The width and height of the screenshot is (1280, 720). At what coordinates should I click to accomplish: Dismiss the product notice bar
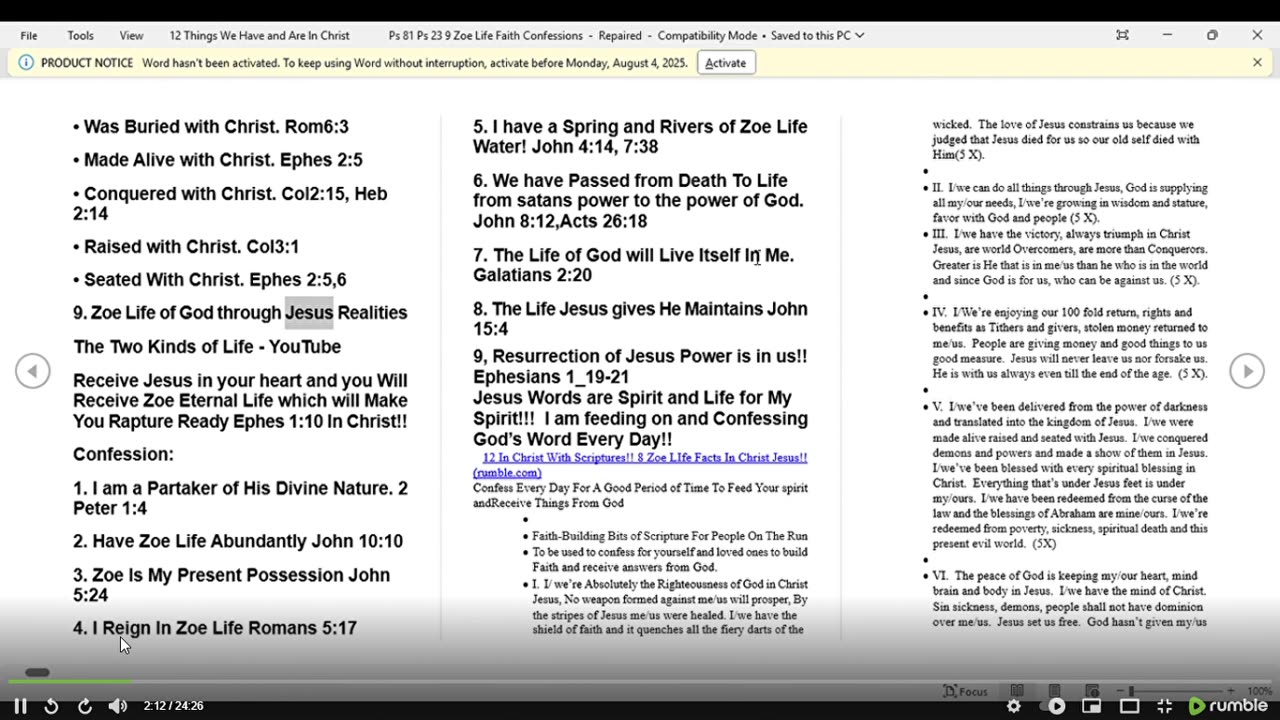click(x=1257, y=62)
